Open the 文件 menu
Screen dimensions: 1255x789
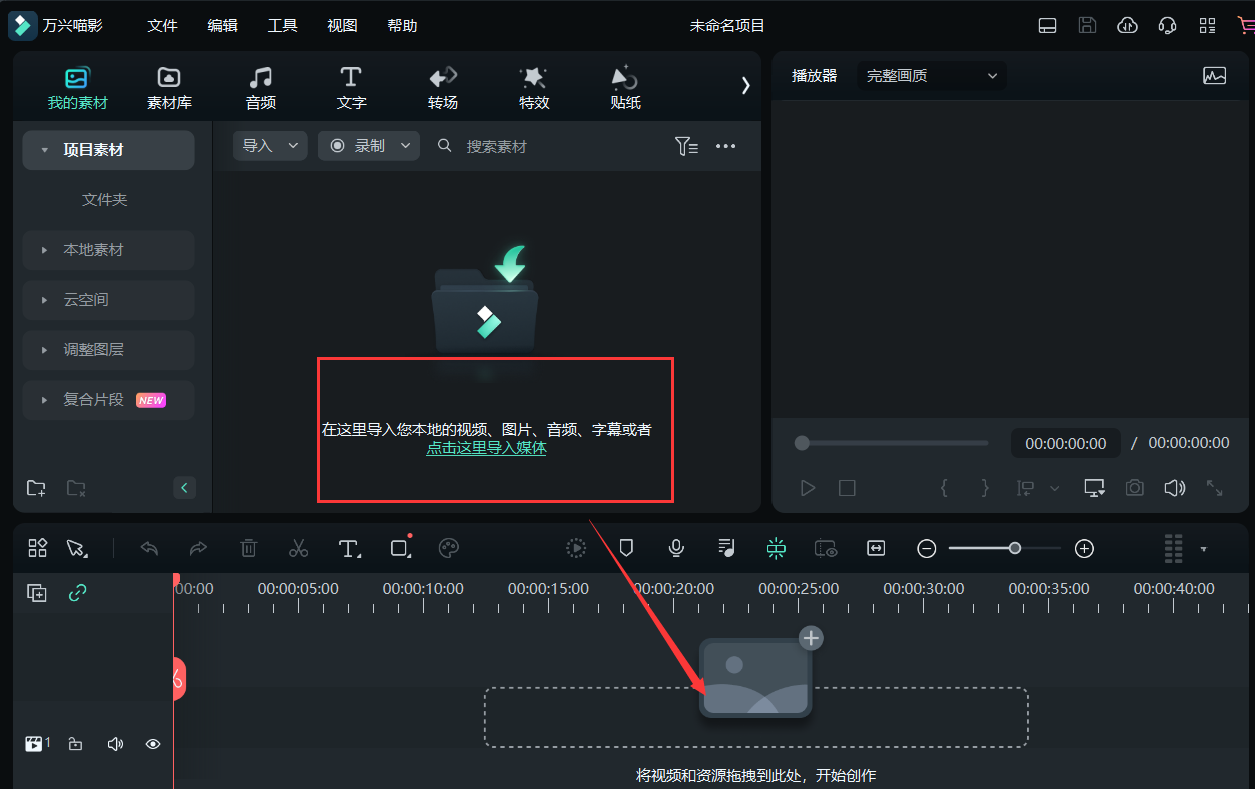[x=162, y=26]
